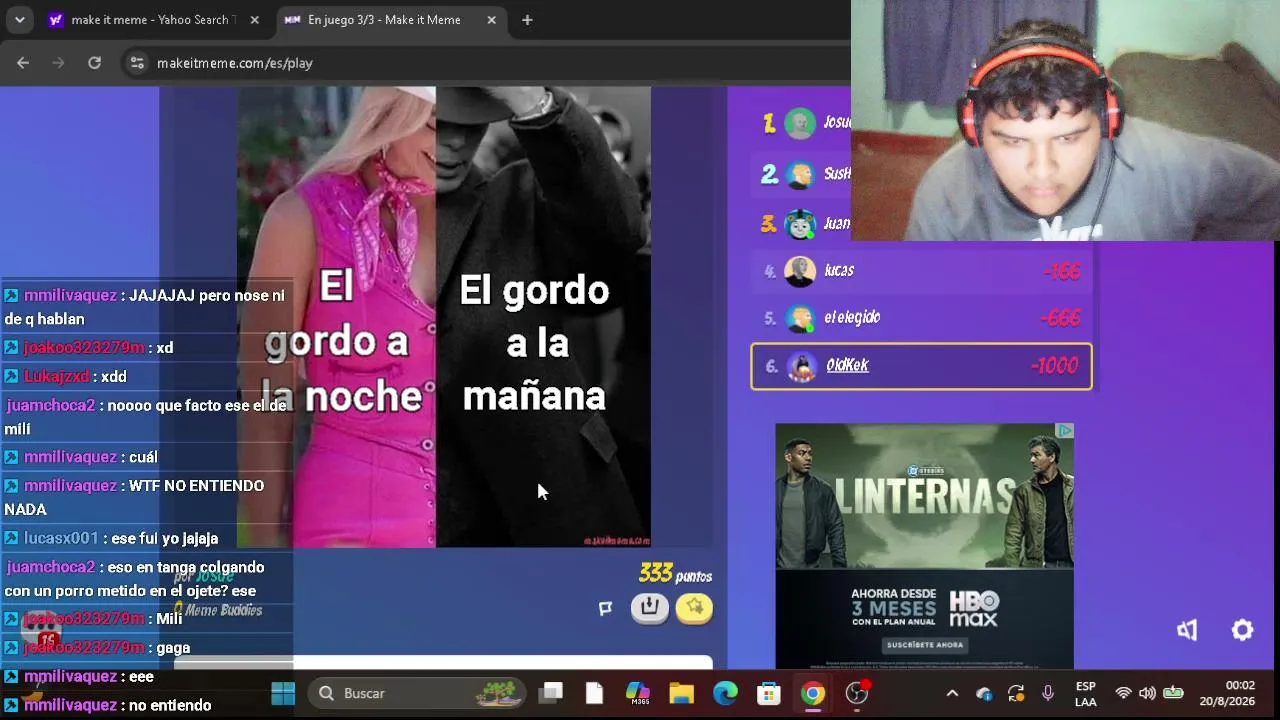Click the sync update tray icon

[x=1016, y=694]
